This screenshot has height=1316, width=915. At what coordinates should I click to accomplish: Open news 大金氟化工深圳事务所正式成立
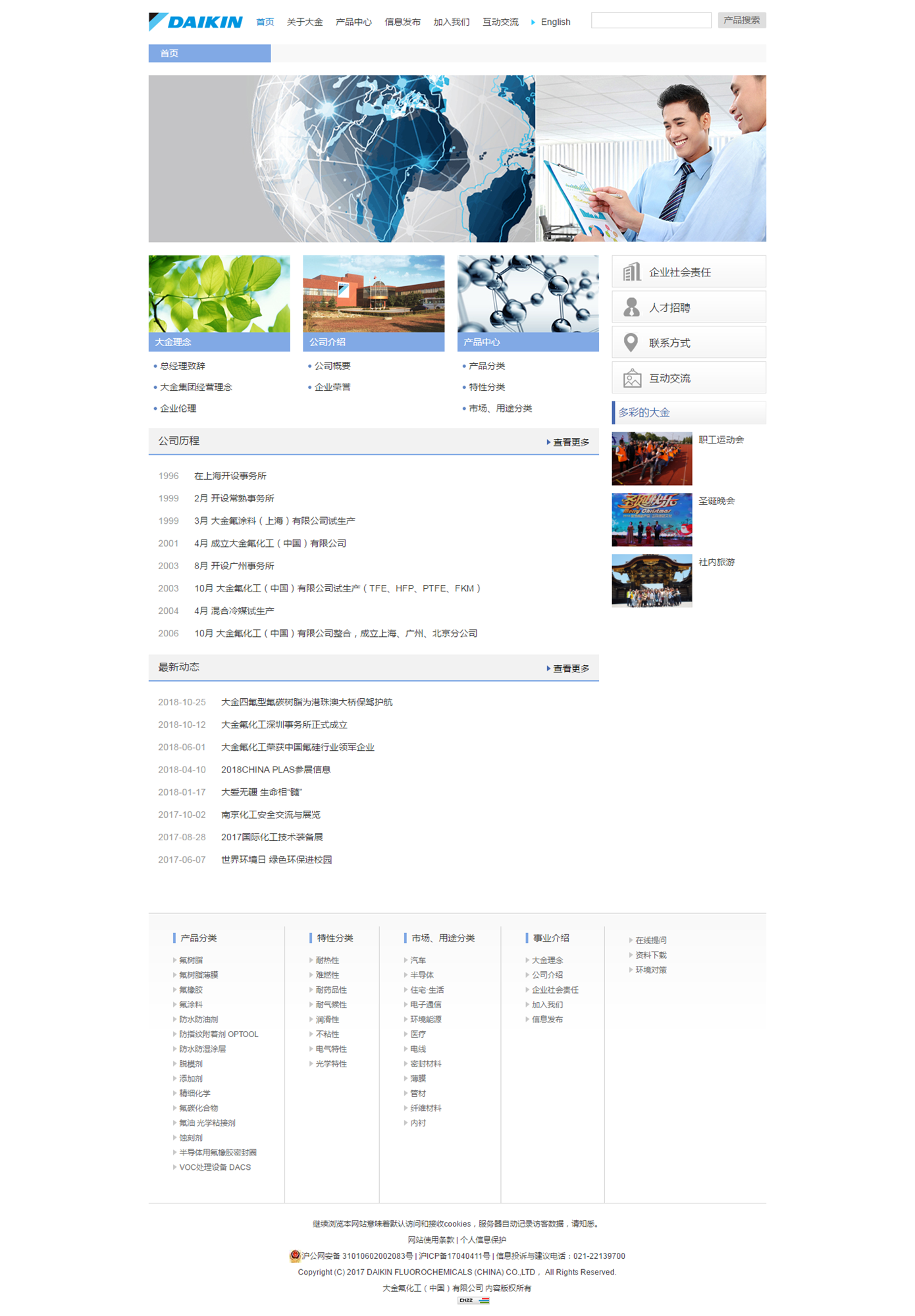[284, 724]
